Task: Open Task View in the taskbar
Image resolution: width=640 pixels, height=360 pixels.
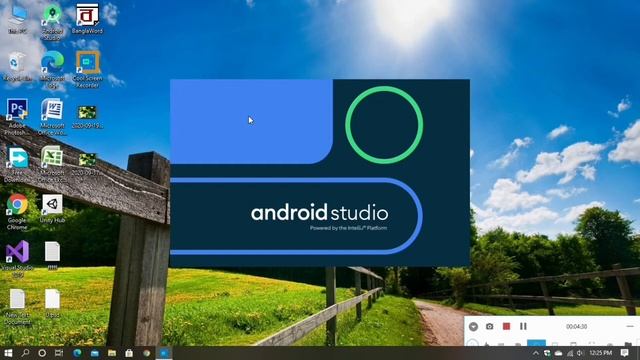Action: [59, 353]
